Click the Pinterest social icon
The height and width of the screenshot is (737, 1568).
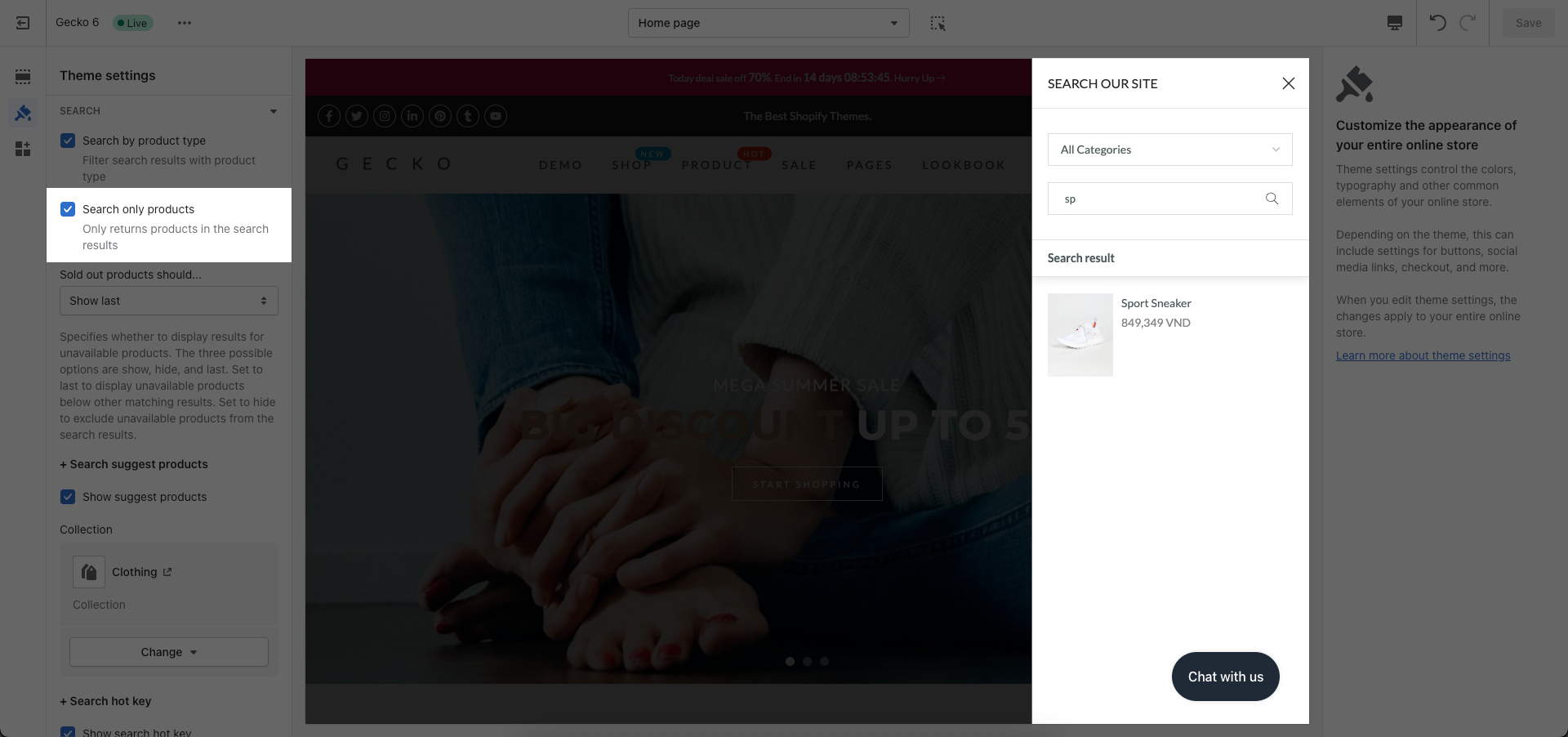click(440, 116)
